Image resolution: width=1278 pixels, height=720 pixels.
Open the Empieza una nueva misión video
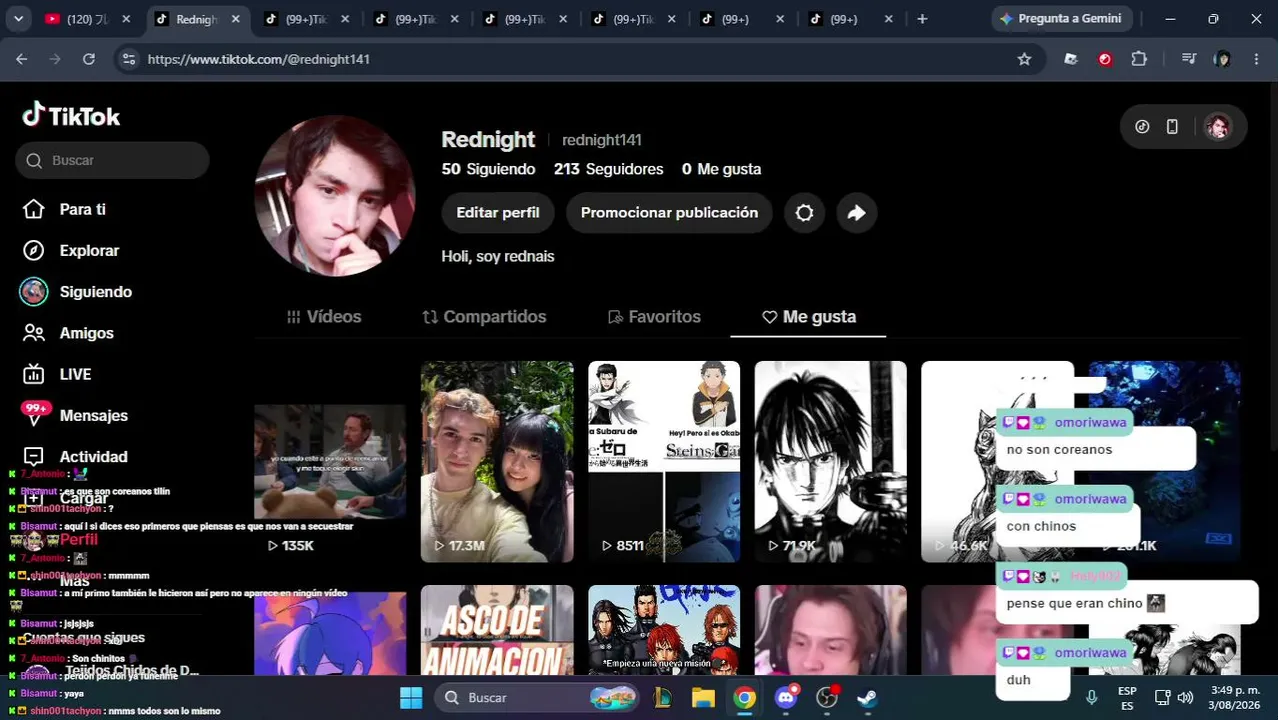[664, 631]
